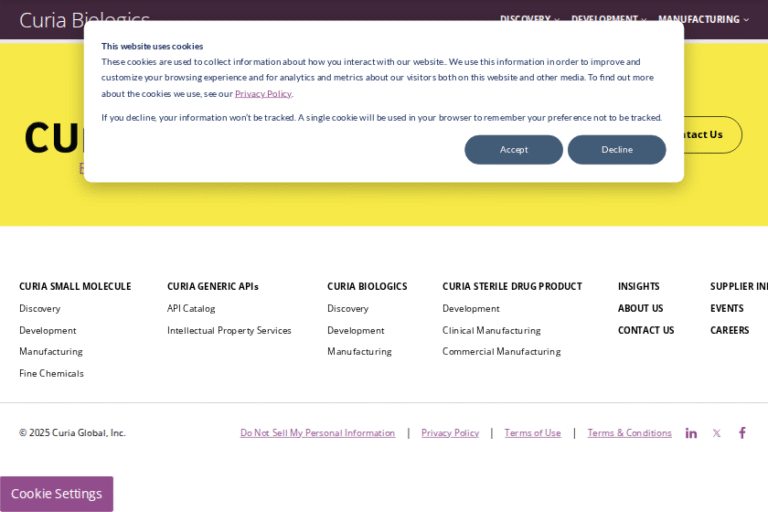Open Cookie Settings panel

coord(56,494)
